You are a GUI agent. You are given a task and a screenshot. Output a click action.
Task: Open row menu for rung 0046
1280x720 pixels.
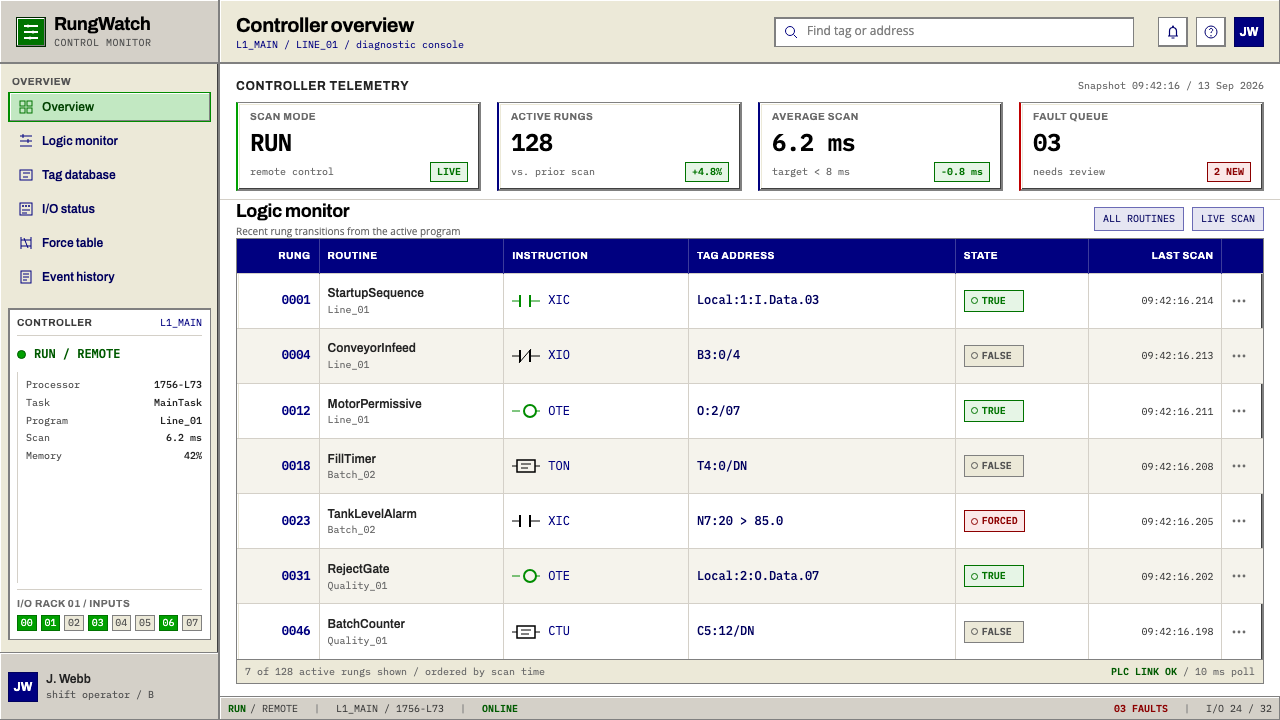point(1239,631)
